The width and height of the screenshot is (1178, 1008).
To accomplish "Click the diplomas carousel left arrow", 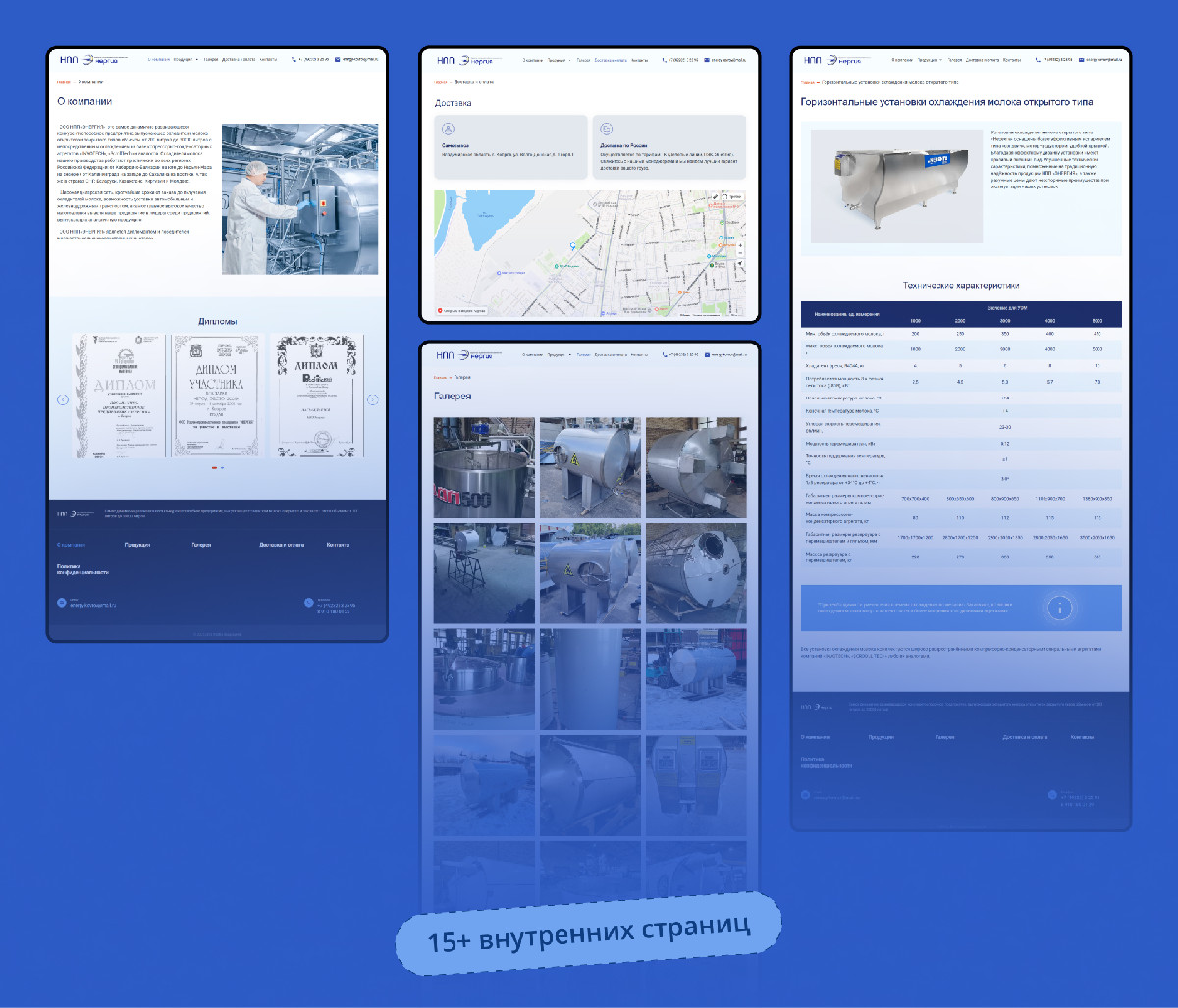I will click(63, 399).
